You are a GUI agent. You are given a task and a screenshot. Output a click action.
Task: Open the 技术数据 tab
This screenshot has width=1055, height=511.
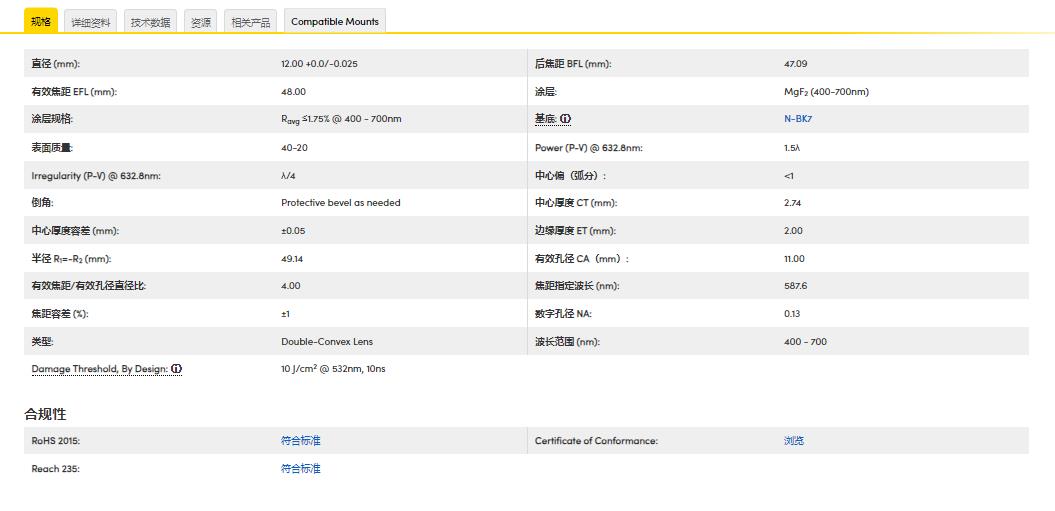pos(151,22)
